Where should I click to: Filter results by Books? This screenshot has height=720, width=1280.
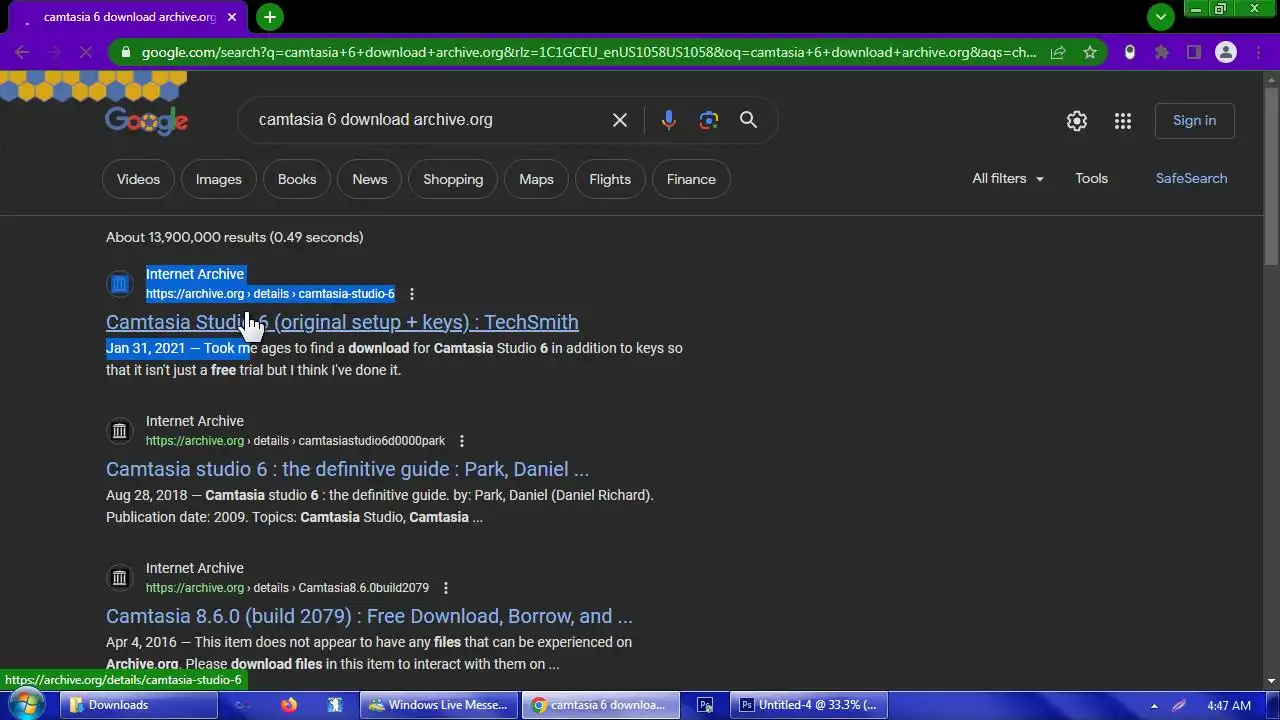pyautogui.click(x=297, y=179)
